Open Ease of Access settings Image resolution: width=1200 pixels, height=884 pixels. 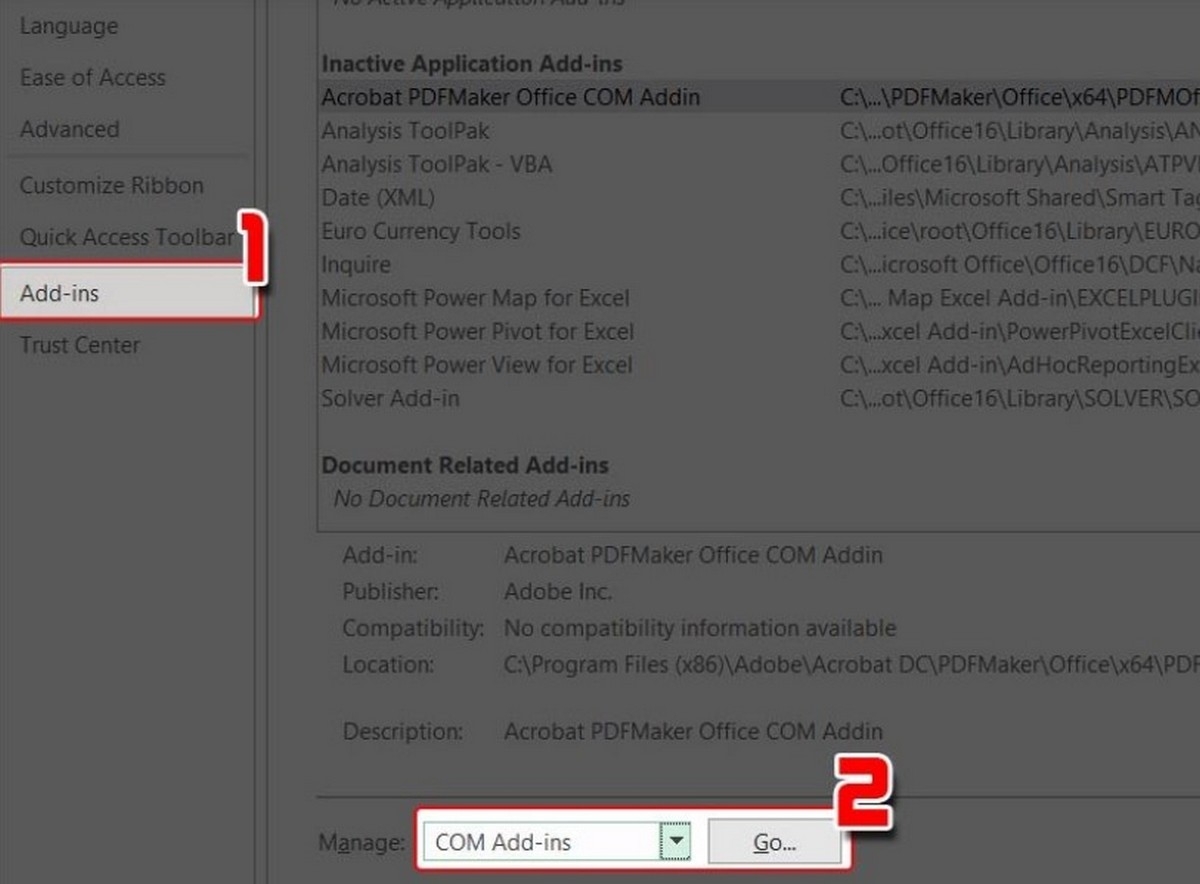pos(92,77)
